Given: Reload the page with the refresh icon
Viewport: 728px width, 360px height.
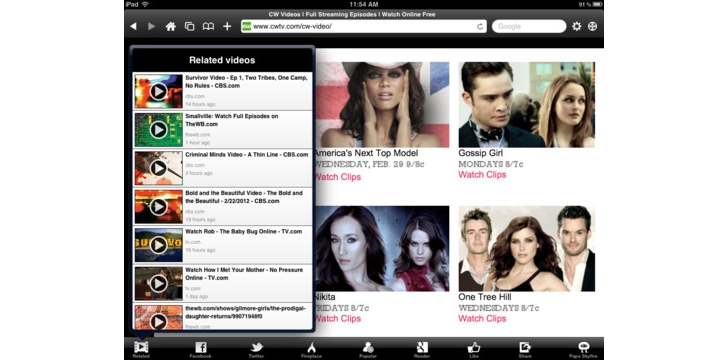Looking at the screenshot, I should point(480,26).
